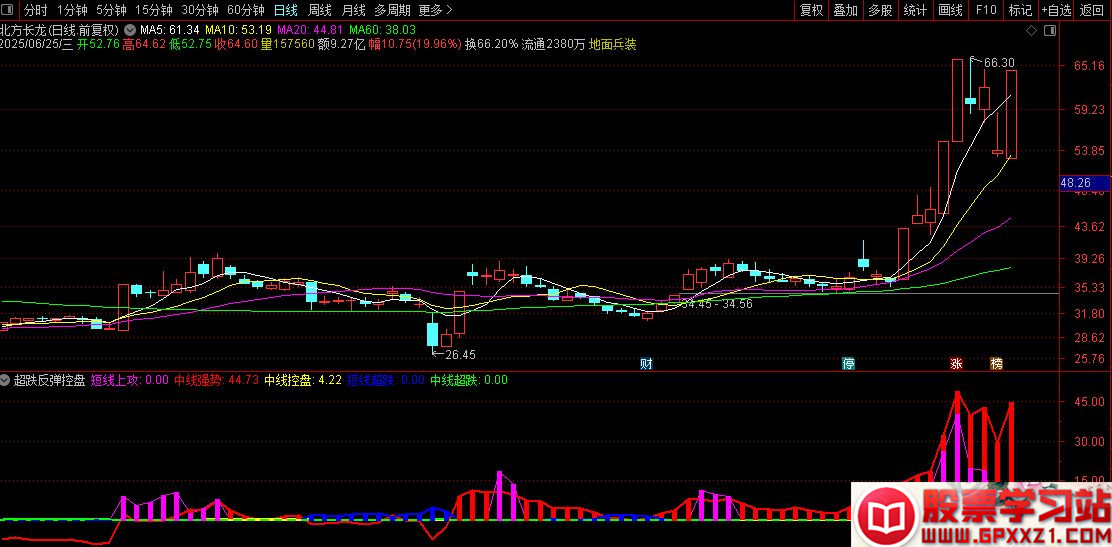The width and height of the screenshot is (1112, 547).
Task: Switch to 1分钟 period
Action: (72, 10)
